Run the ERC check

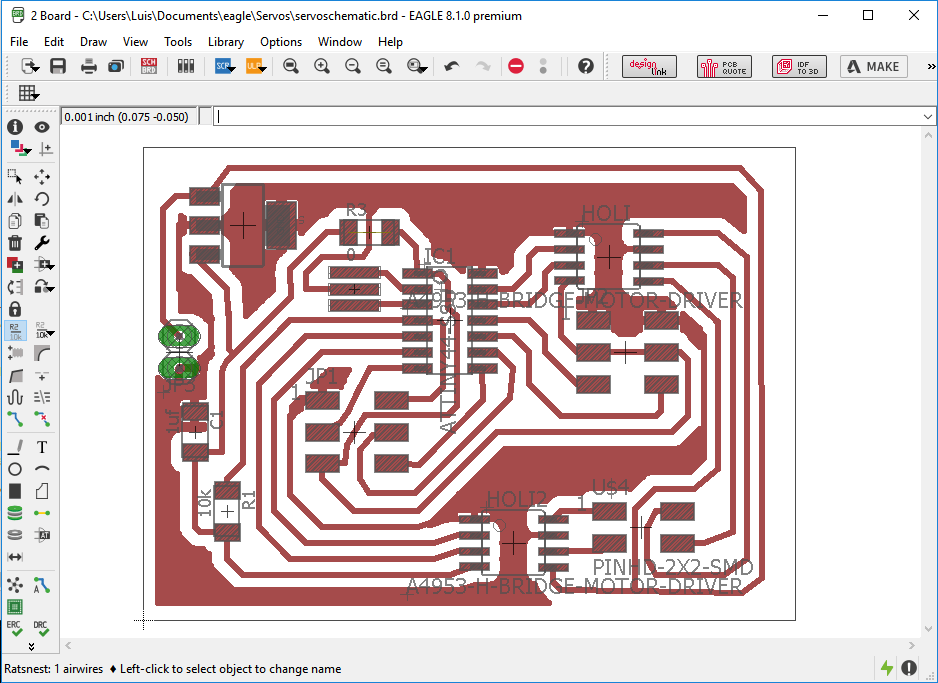coord(15,629)
